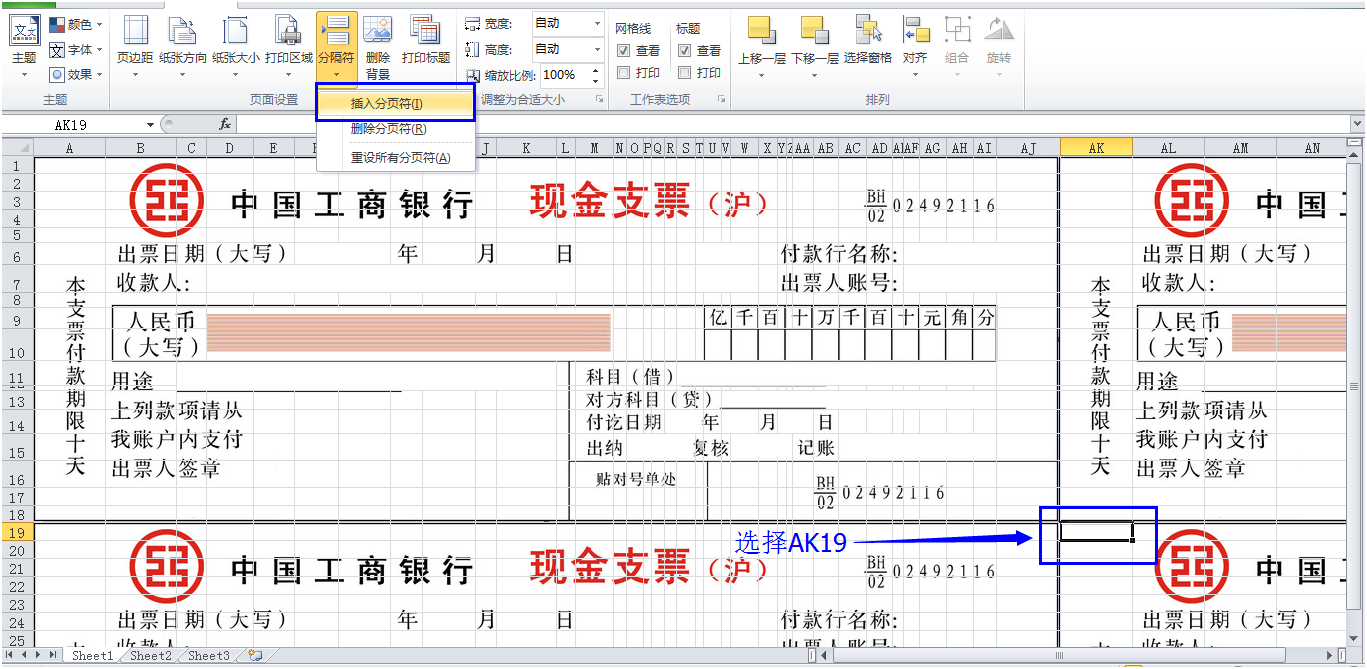1367x669 pixels.
Task: Go to first sheet with tab navigation arrow
Action: [x=10, y=656]
